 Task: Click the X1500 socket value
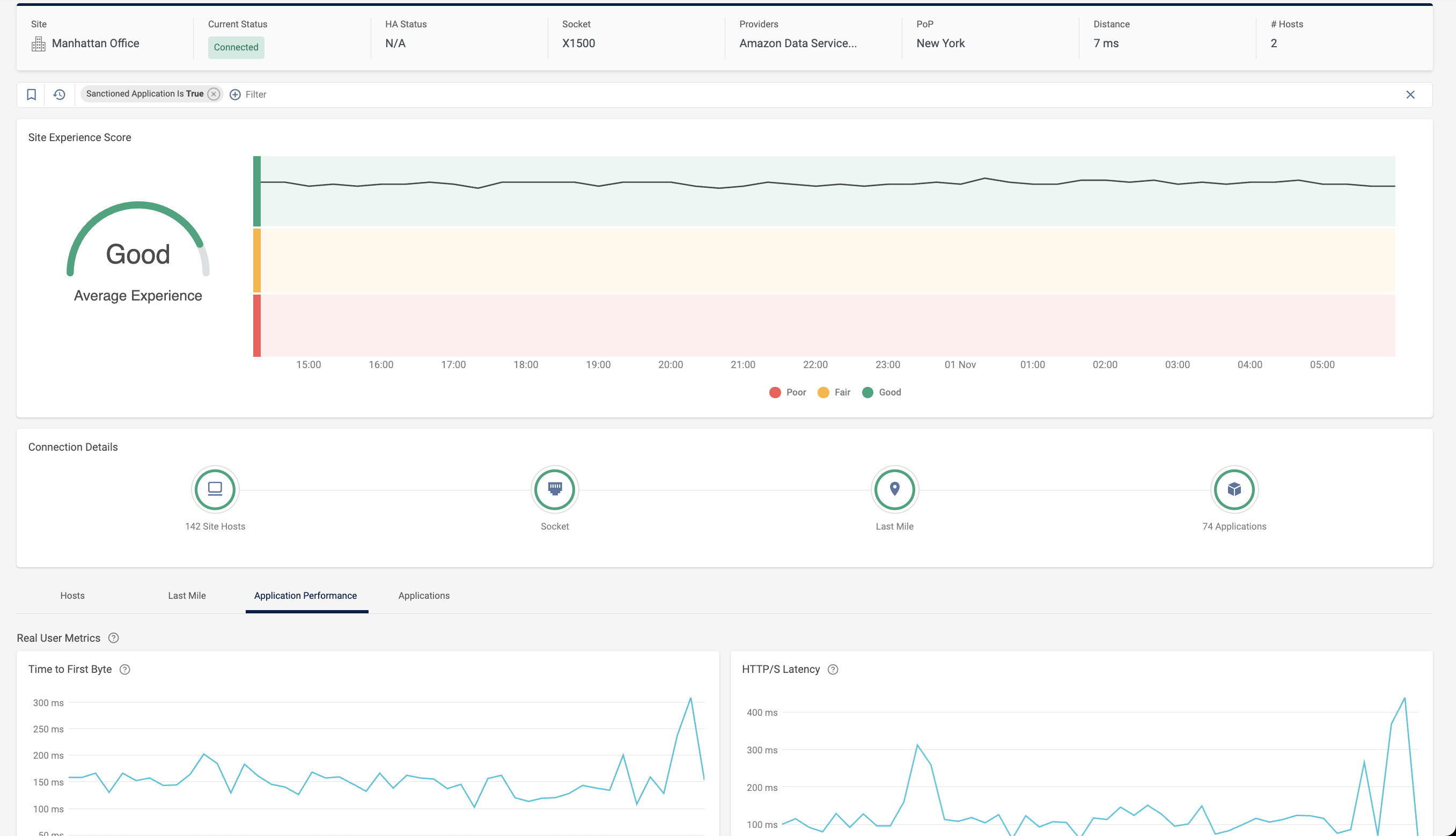[578, 43]
